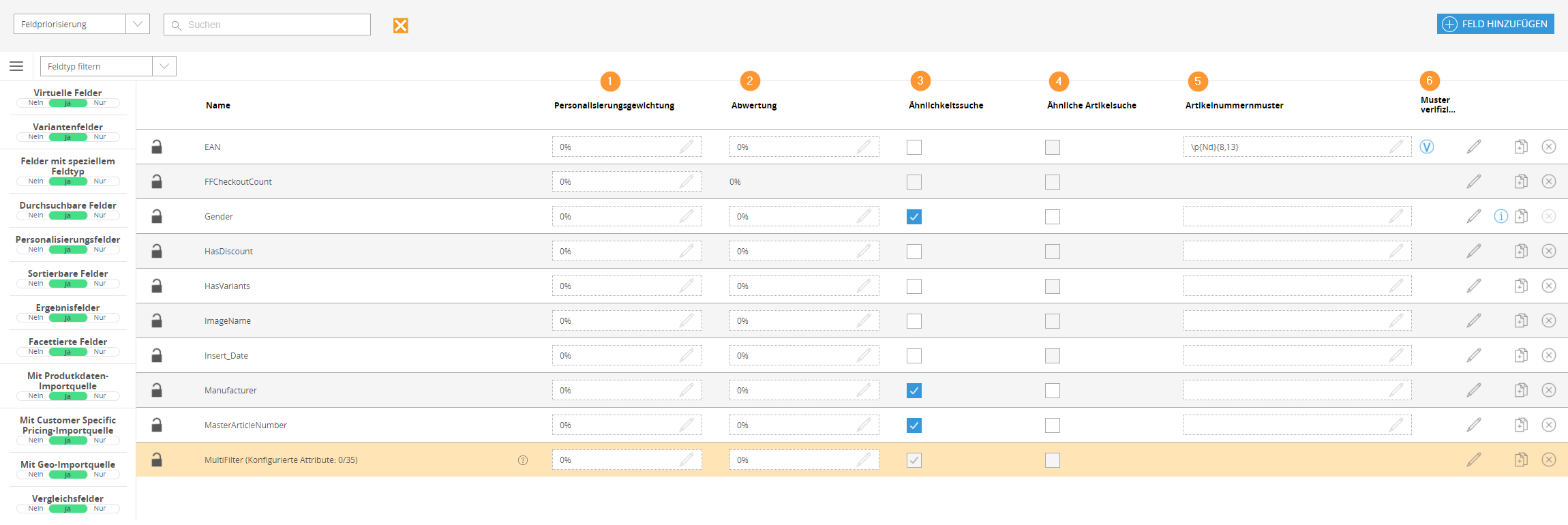
Task: Check Ähnlichkeitssuche for Insert_Date
Action: coord(914,356)
